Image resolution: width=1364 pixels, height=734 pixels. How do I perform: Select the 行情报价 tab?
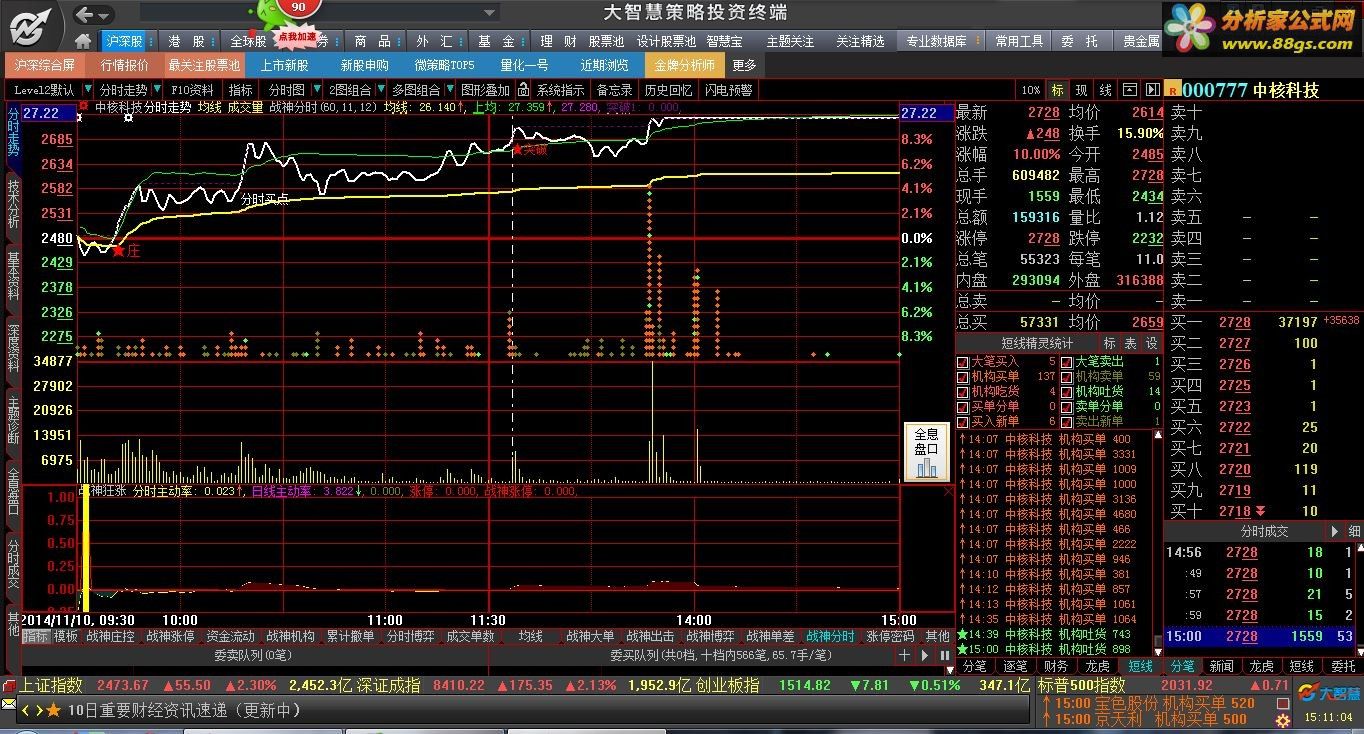[x=125, y=65]
